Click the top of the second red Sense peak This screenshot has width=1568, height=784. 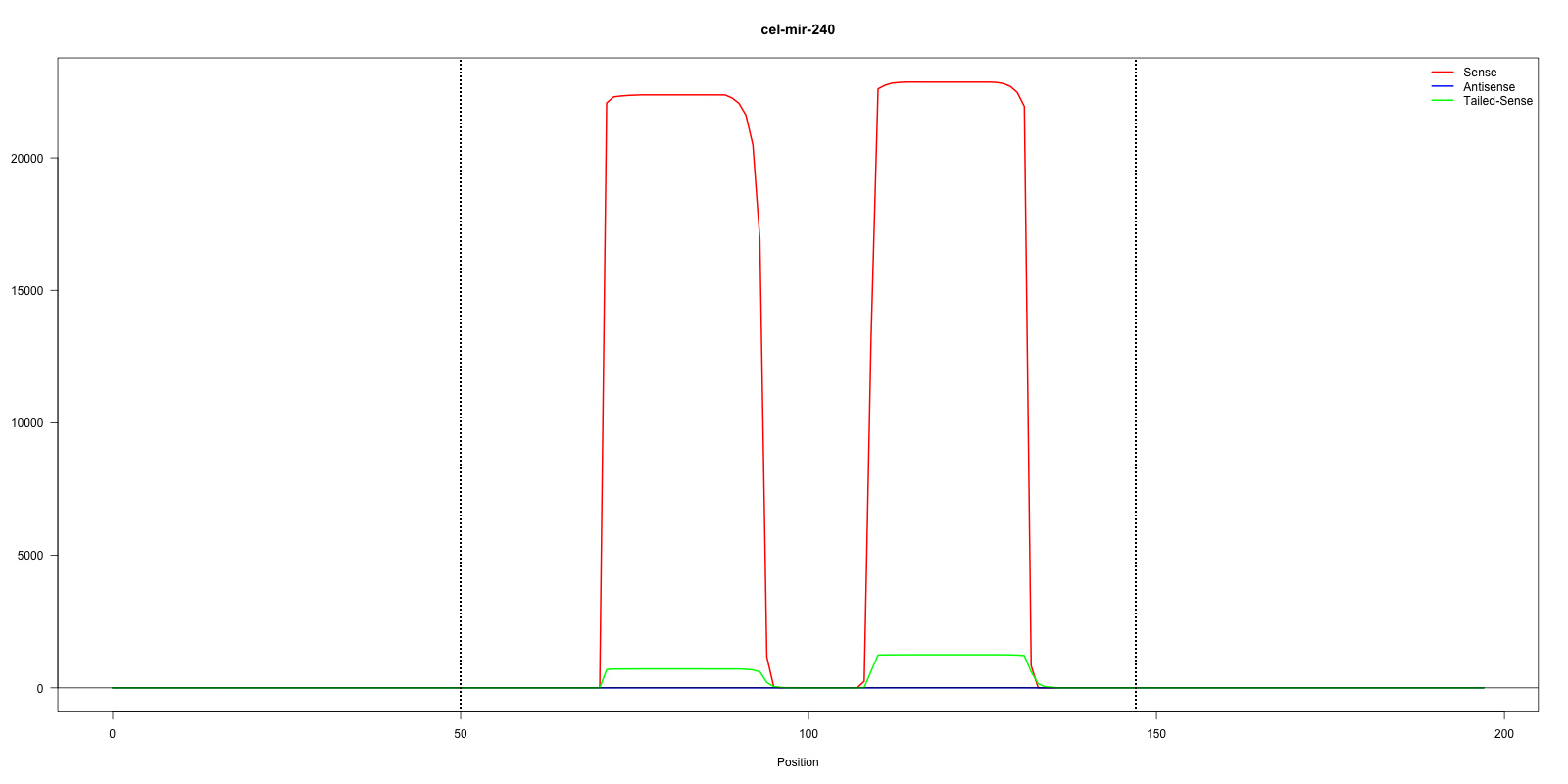[x=946, y=82]
